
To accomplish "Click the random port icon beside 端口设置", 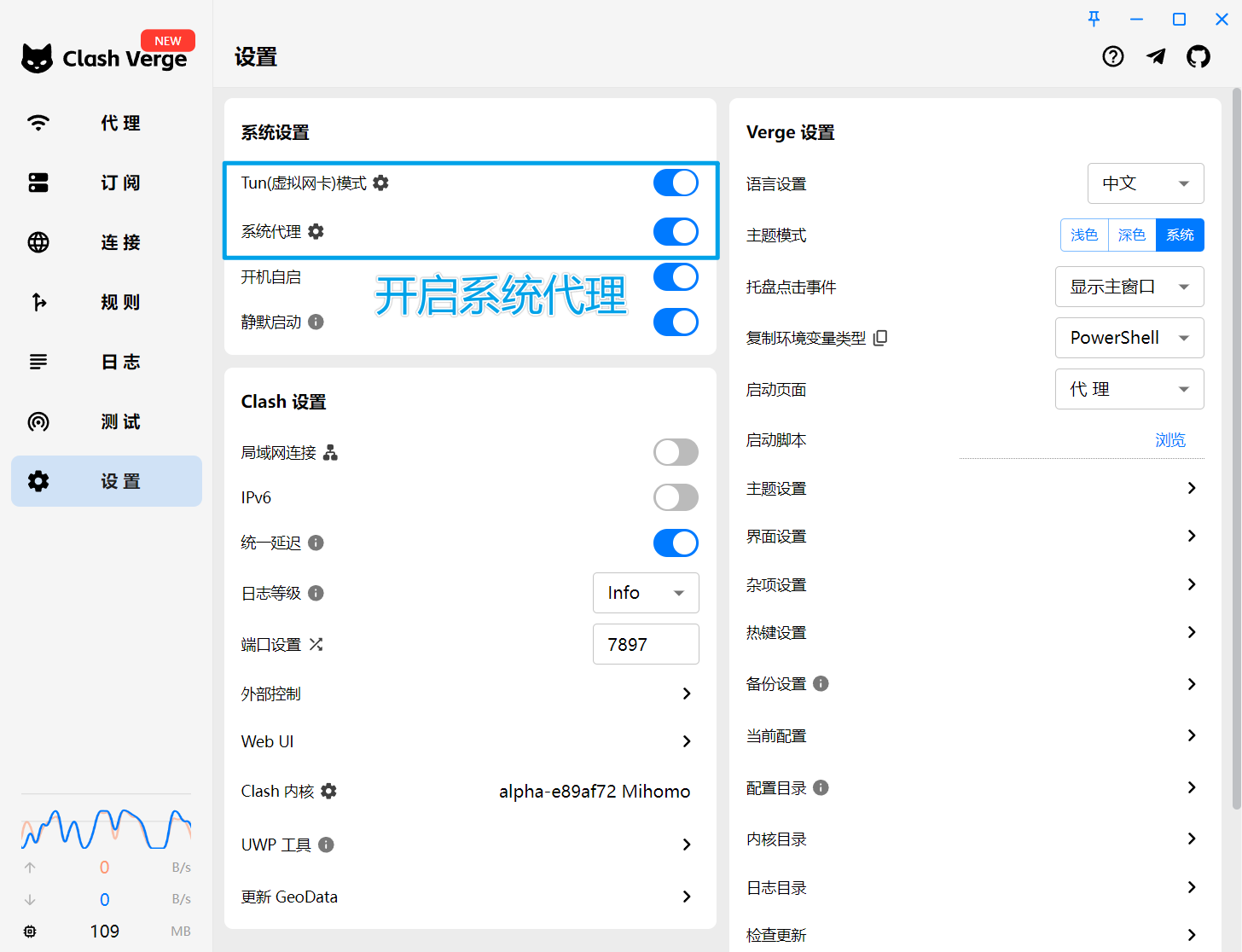I will click(x=316, y=644).
